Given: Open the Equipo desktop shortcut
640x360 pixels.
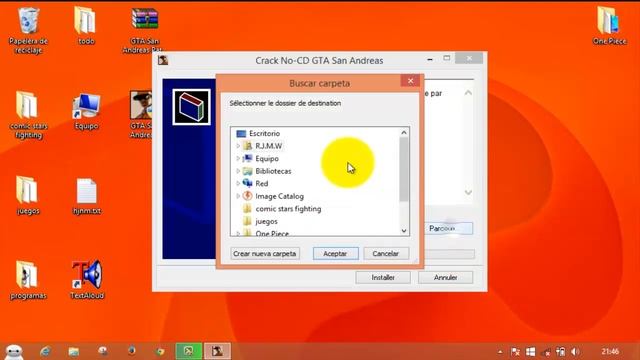Looking at the screenshot, I should tap(86, 111).
